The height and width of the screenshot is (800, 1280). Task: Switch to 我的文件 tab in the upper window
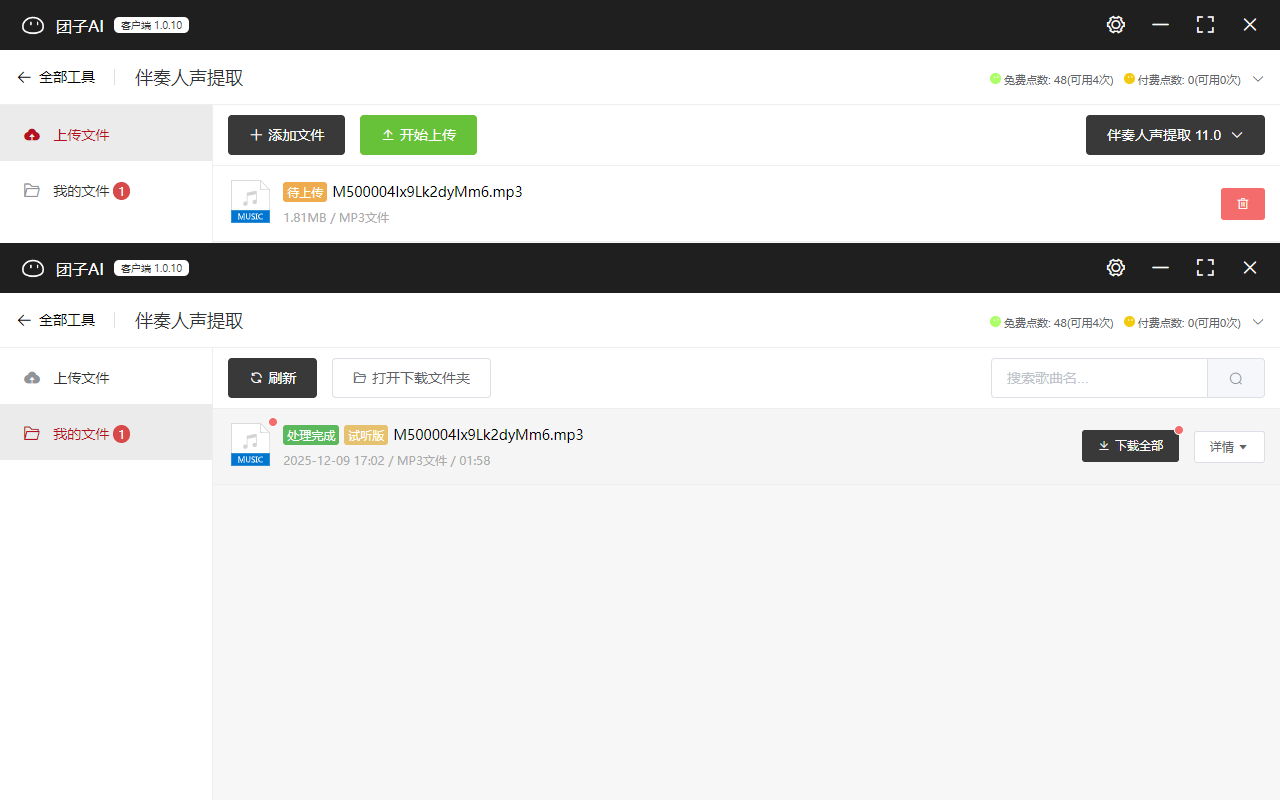click(x=80, y=191)
